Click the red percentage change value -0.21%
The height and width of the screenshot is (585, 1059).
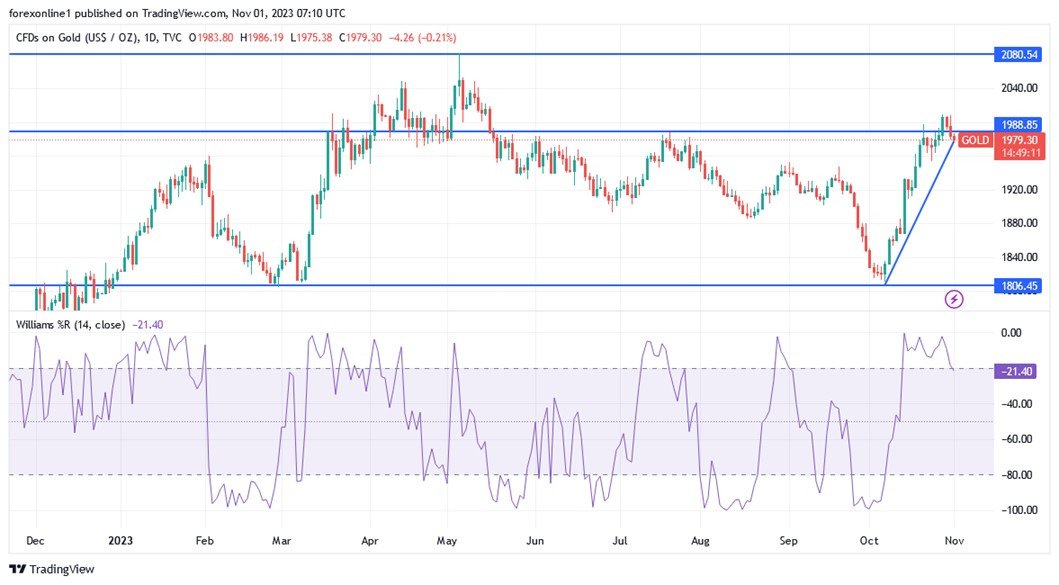coord(437,36)
